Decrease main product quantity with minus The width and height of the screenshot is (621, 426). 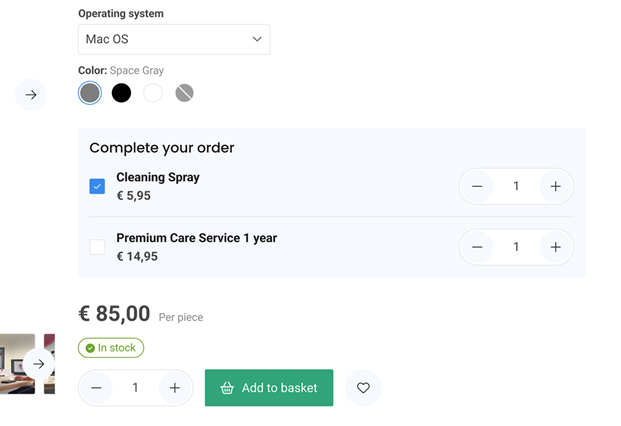coord(96,388)
